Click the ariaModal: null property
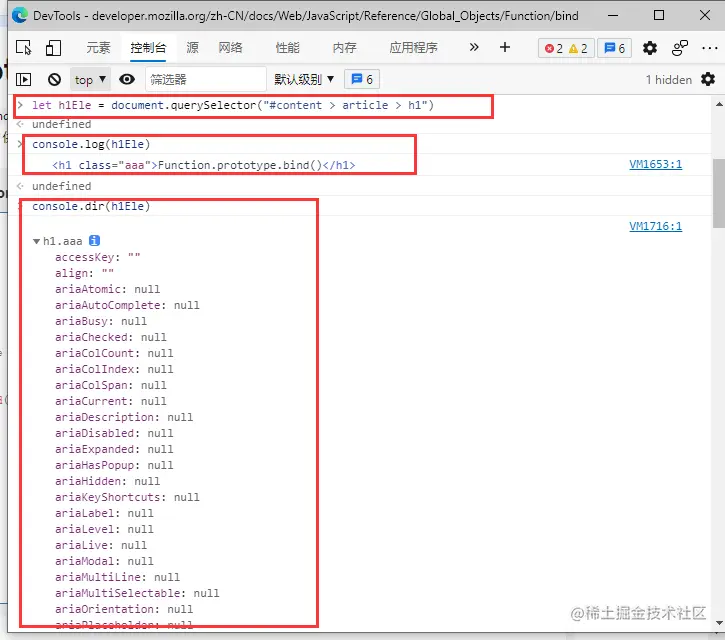 pos(104,561)
